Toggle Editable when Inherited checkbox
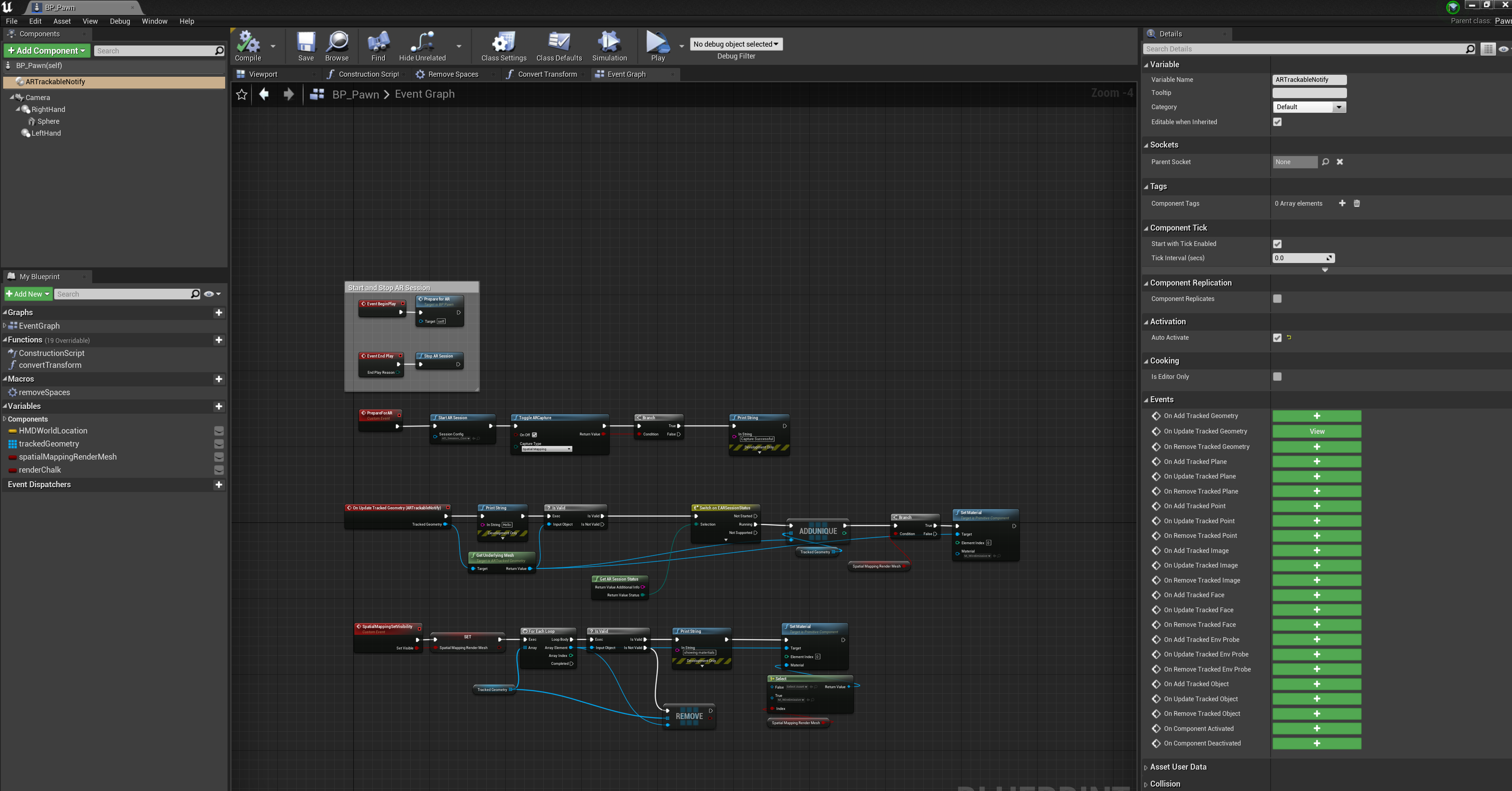The image size is (1512, 791). click(x=1277, y=122)
